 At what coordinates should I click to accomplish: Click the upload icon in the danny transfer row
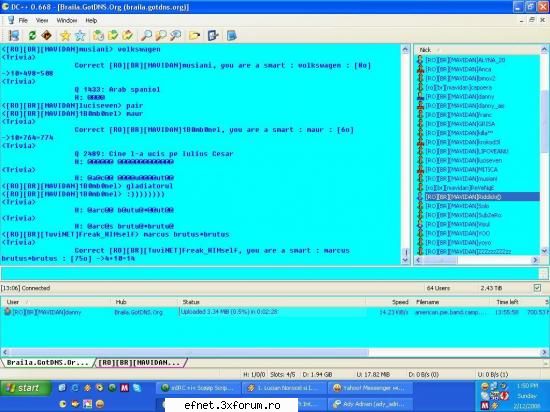7,311
